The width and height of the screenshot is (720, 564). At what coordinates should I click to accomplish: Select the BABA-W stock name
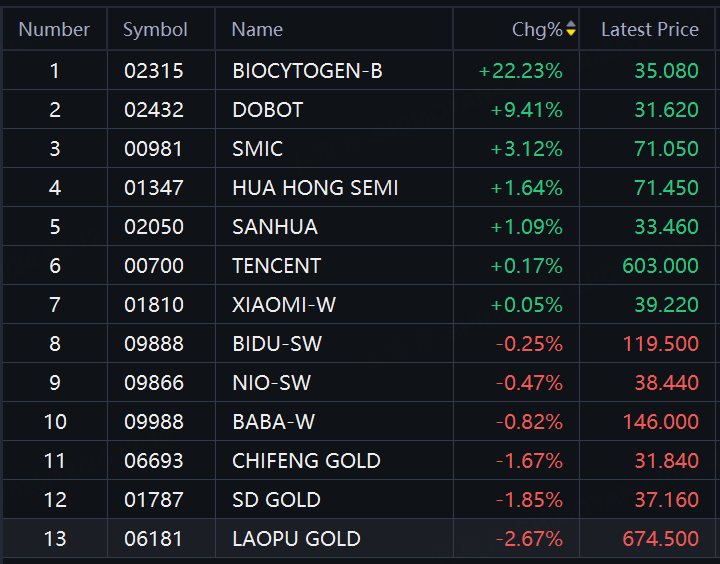(x=273, y=422)
